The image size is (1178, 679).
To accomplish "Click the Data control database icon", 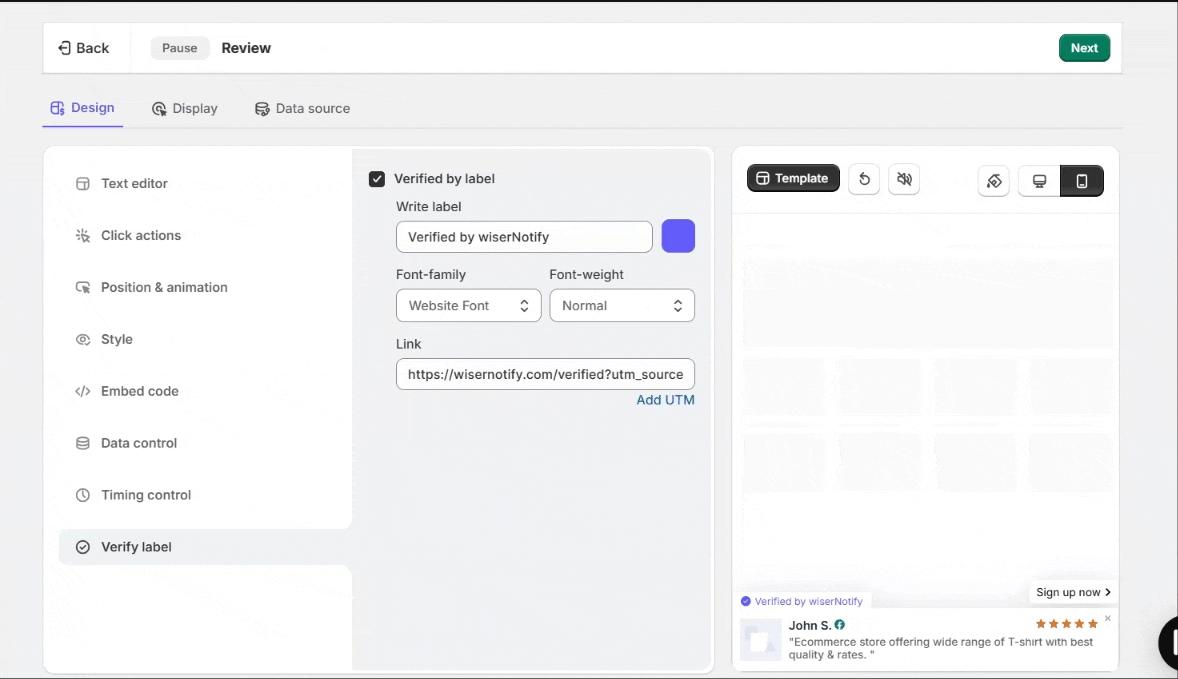I will [x=83, y=443].
